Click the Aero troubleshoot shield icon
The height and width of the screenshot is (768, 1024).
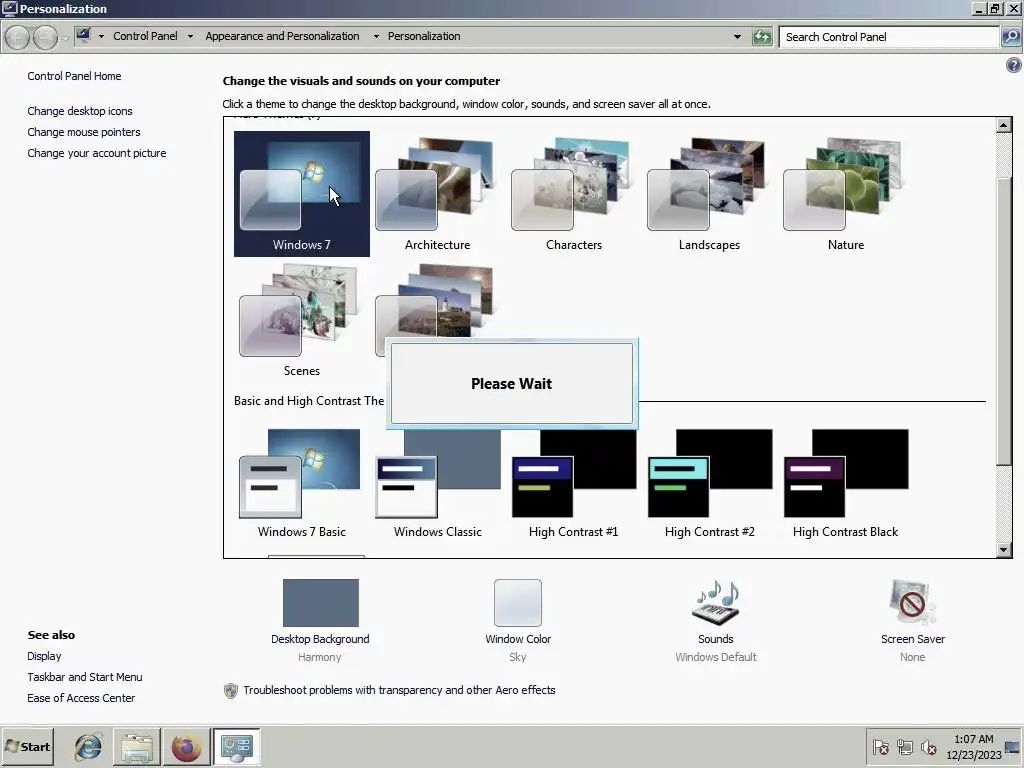pyautogui.click(x=231, y=690)
